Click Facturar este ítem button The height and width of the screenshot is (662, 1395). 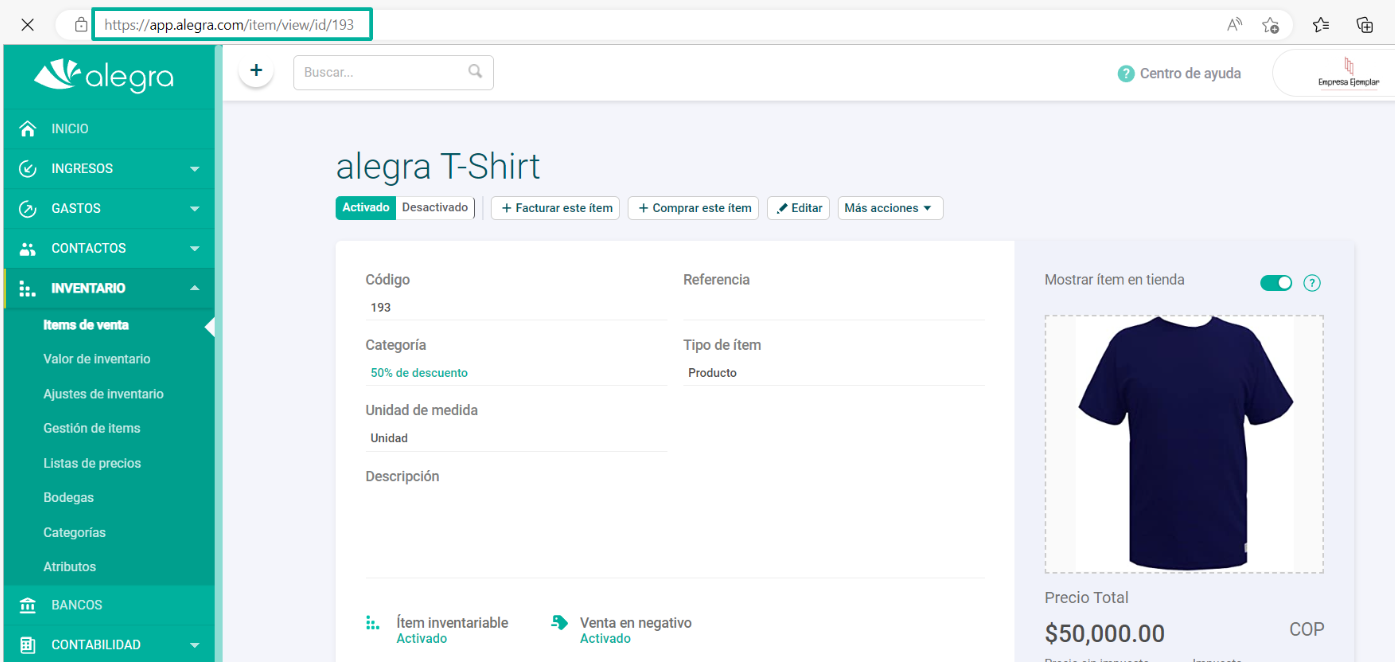pyautogui.click(x=555, y=208)
